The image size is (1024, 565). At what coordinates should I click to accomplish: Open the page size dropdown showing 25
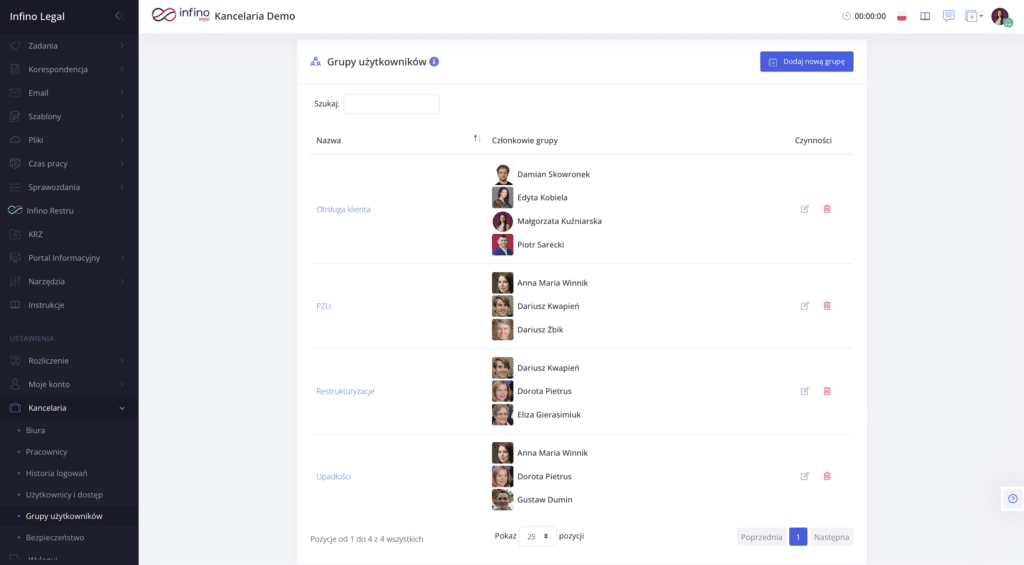coord(537,536)
